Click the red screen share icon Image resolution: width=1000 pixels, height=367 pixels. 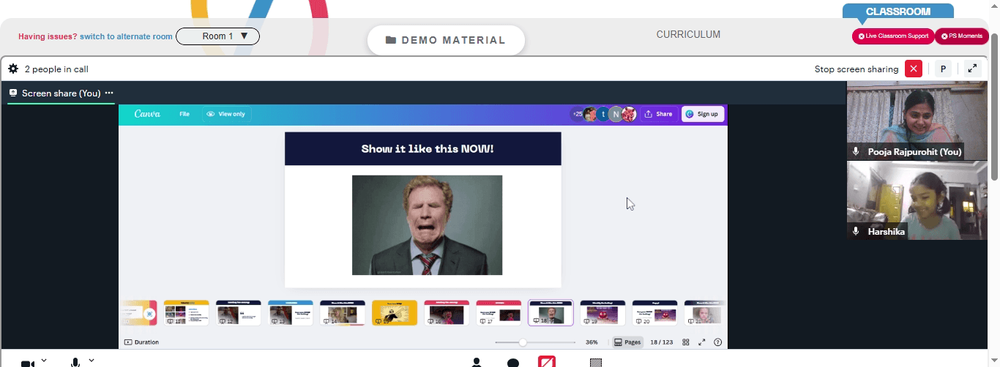click(547, 362)
